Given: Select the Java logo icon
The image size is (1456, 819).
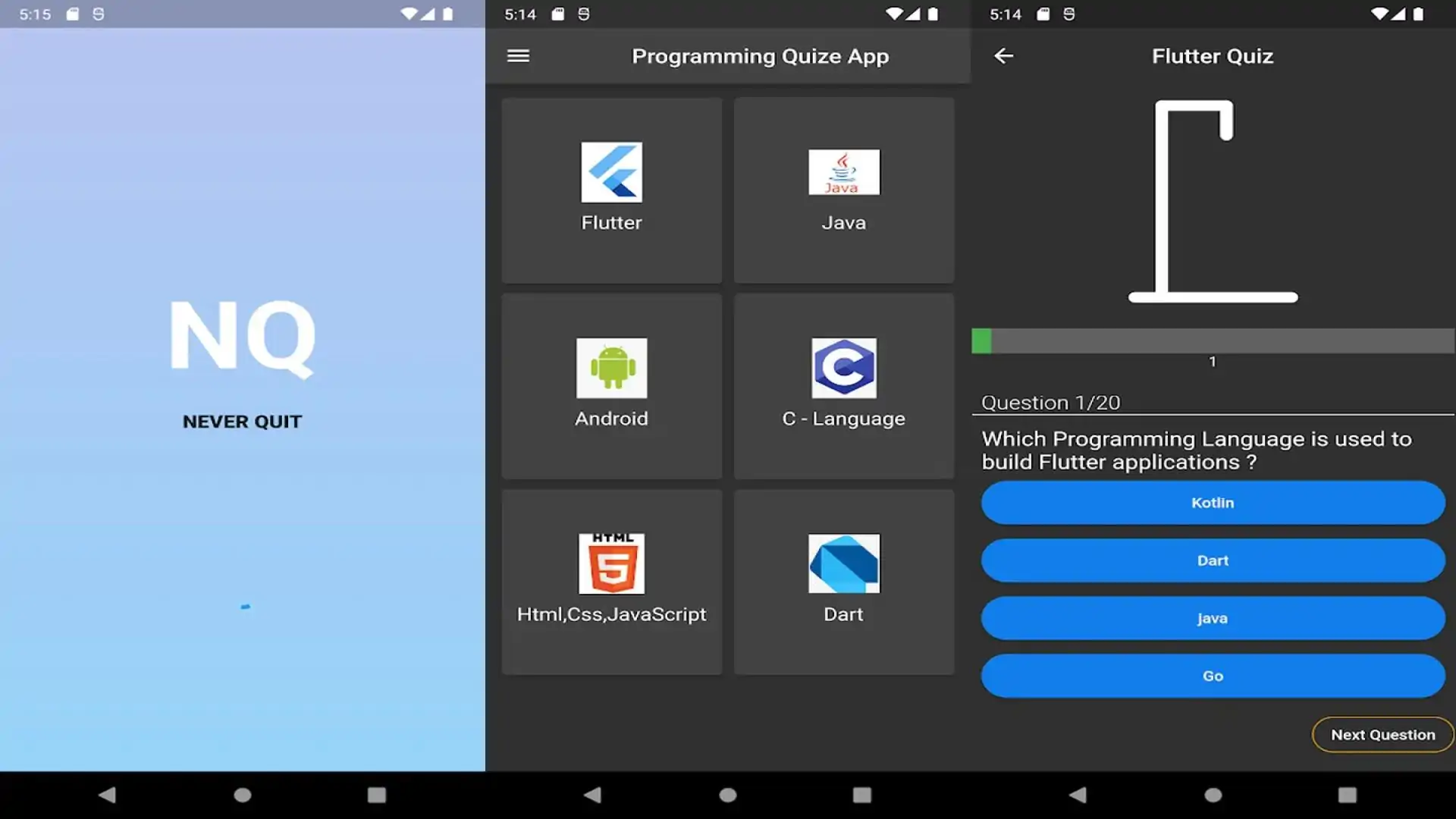Looking at the screenshot, I should click(844, 172).
